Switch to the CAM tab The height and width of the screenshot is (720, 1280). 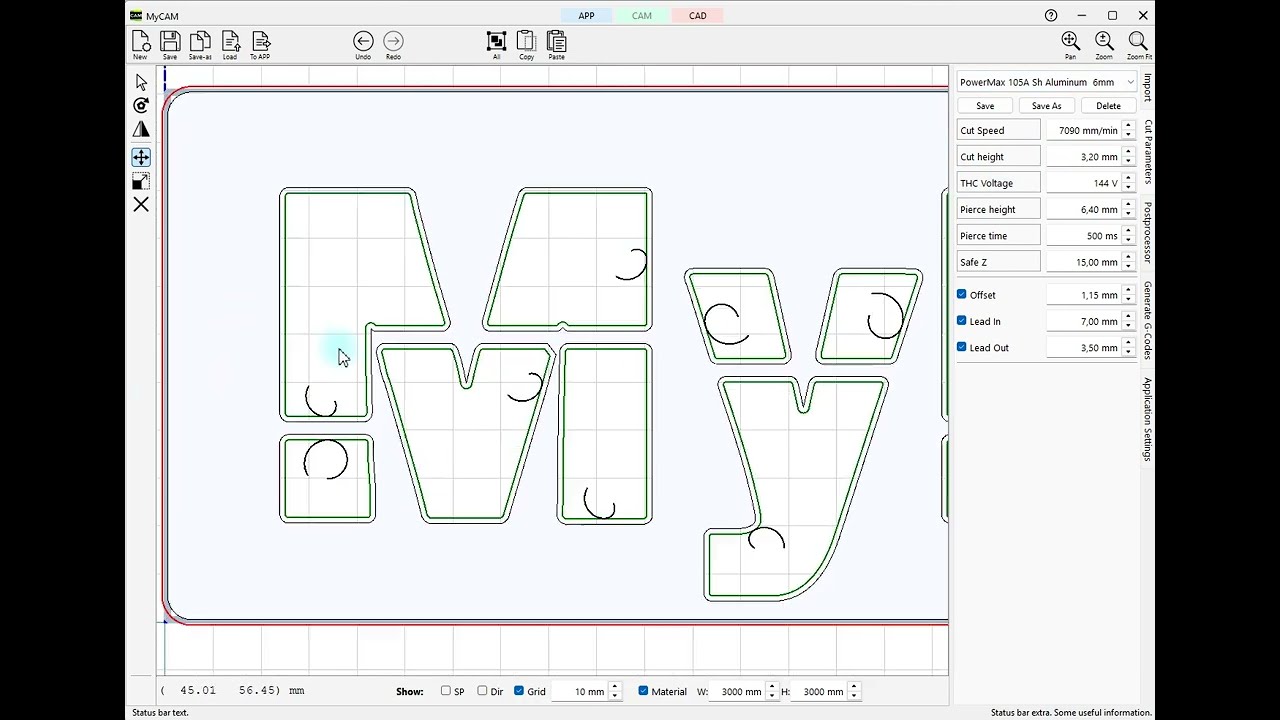642,15
